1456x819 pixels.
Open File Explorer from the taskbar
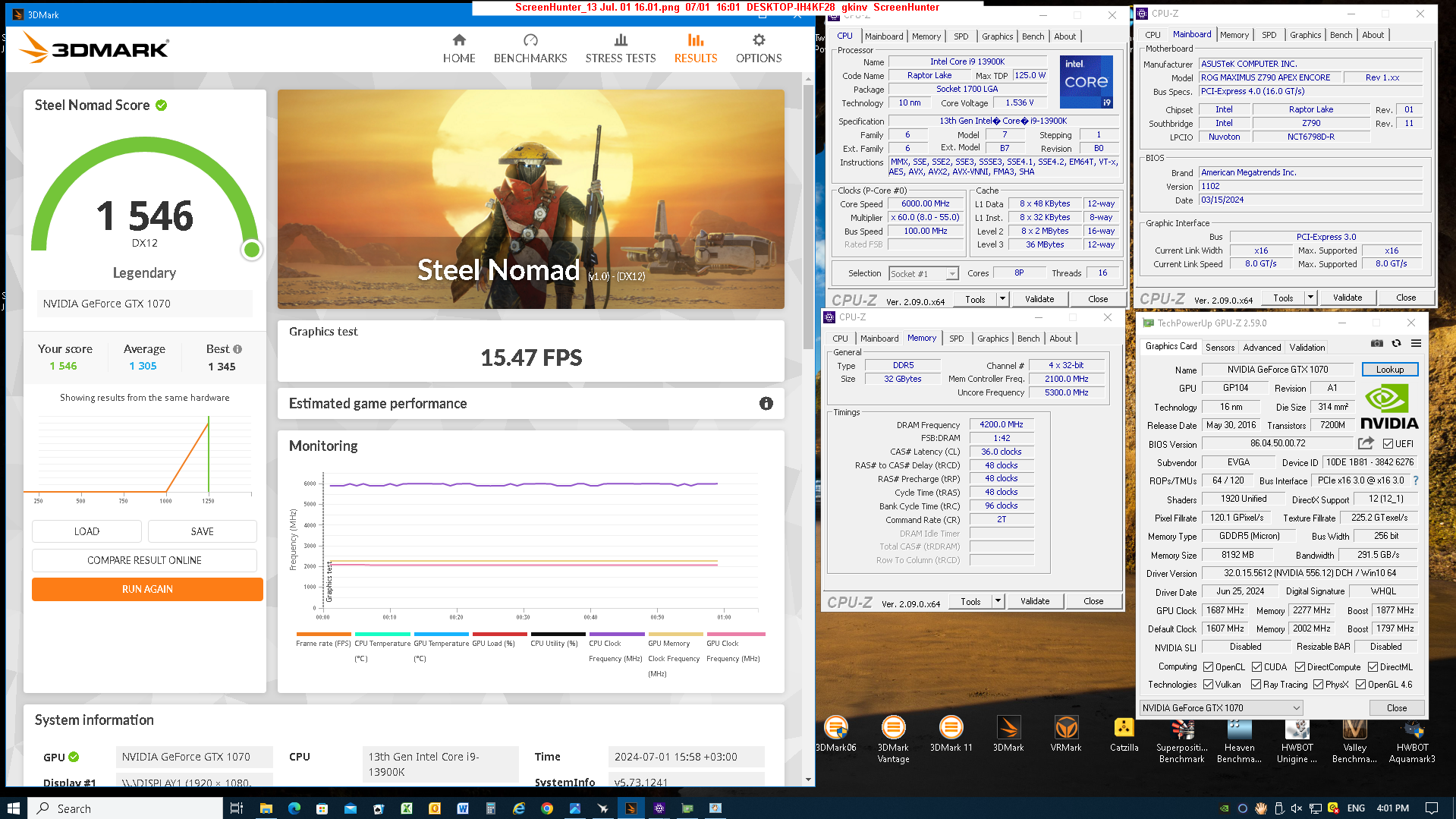click(266, 808)
